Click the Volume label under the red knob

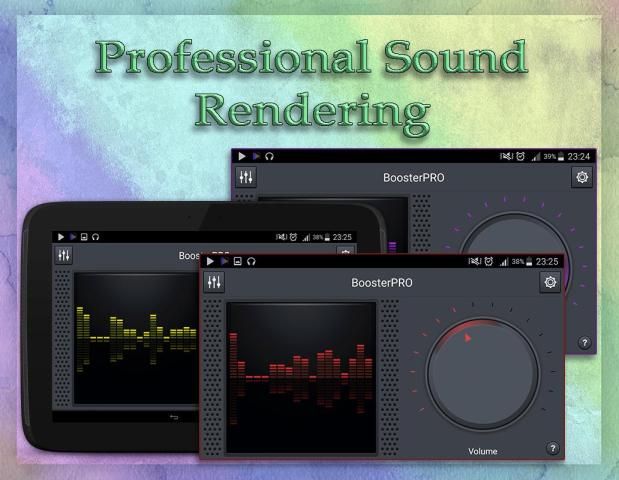[x=482, y=451]
